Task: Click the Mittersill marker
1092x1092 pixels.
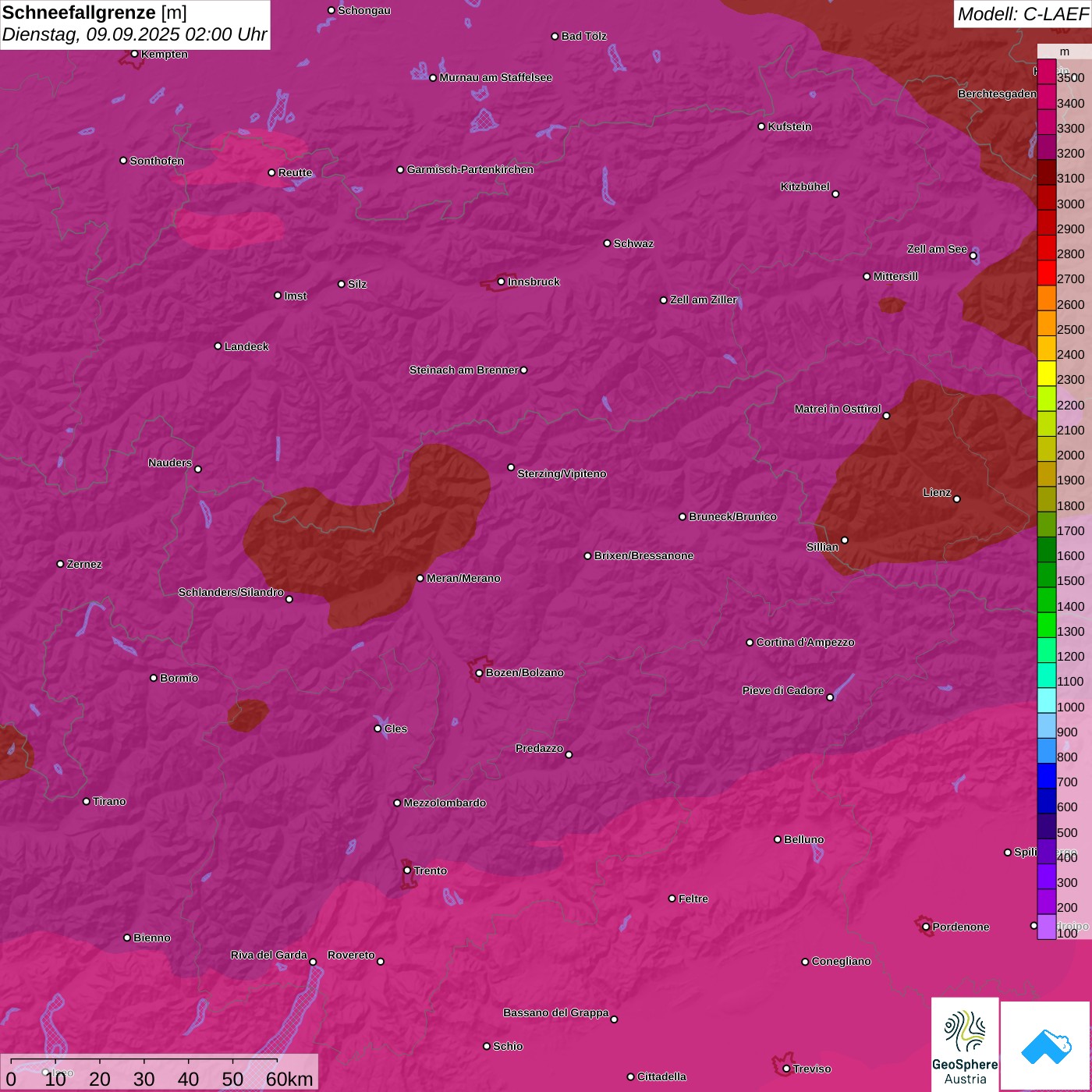Action: (867, 276)
